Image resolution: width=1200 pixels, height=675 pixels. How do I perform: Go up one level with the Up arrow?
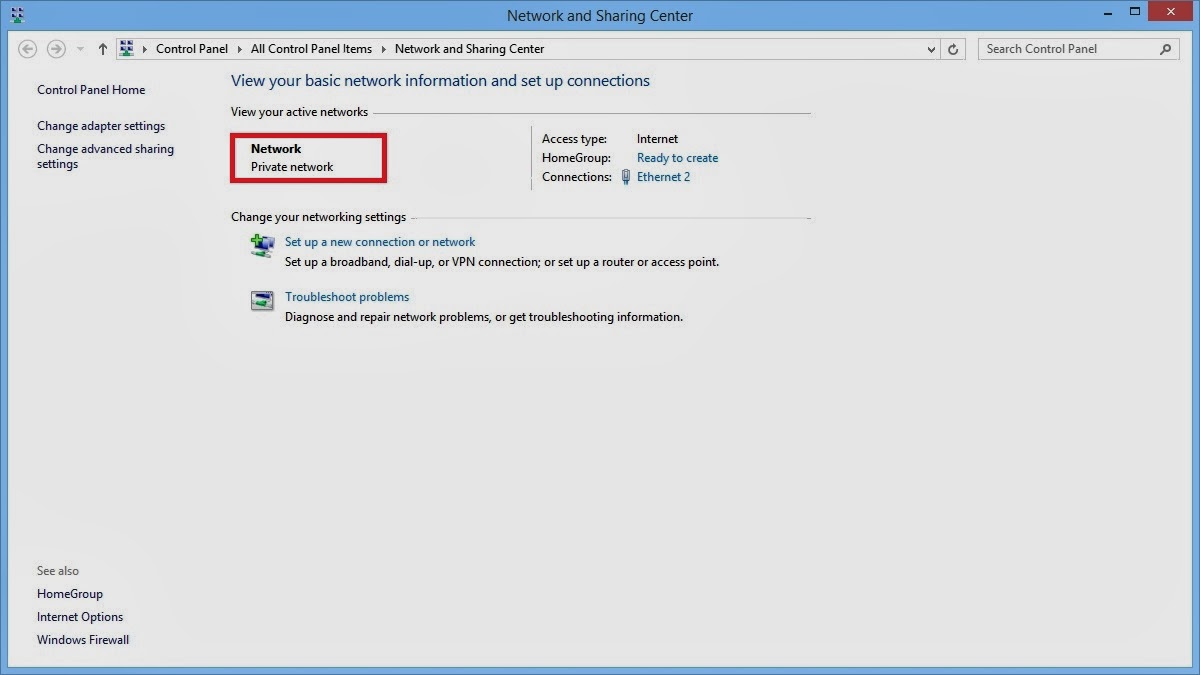pyautogui.click(x=102, y=49)
